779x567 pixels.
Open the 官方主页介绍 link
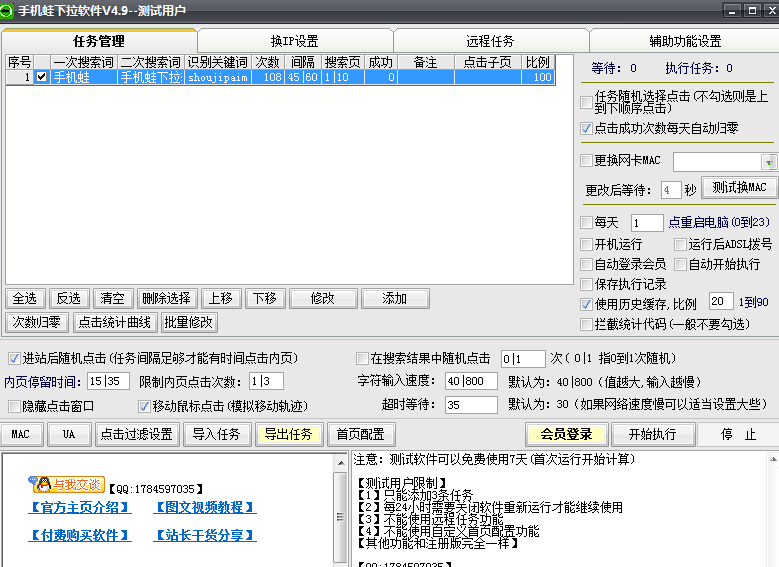pyautogui.click(x=80, y=508)
